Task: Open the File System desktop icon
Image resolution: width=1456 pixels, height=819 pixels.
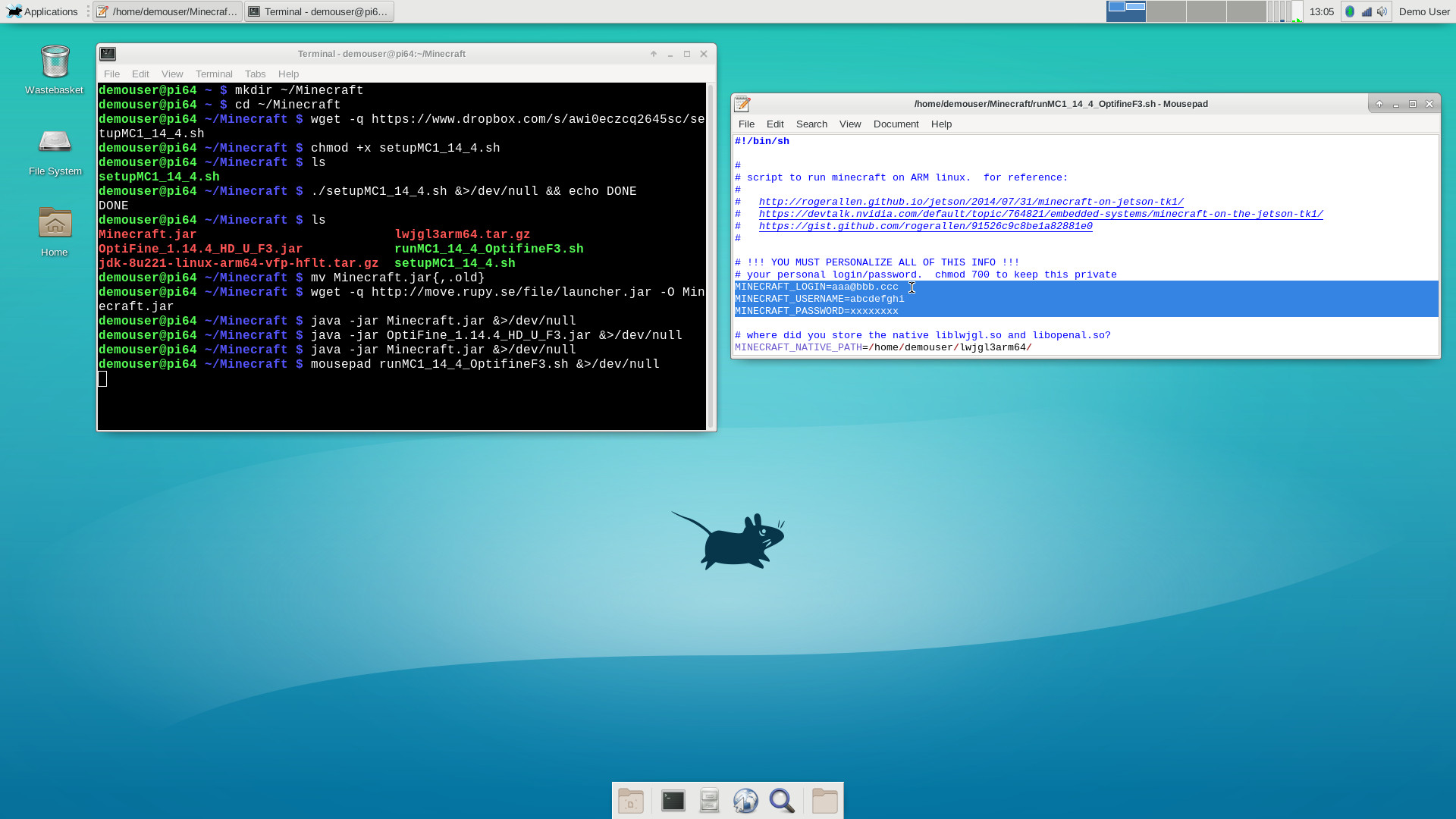Action: coord(55,143)
